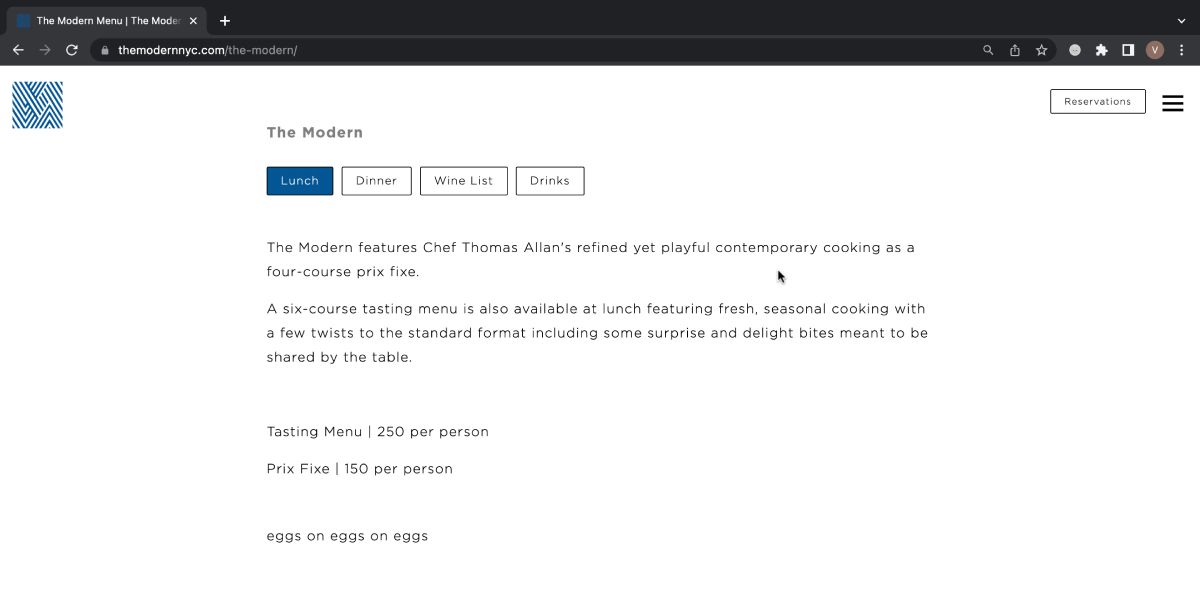Open the Drinks menu section

point(549,181)
